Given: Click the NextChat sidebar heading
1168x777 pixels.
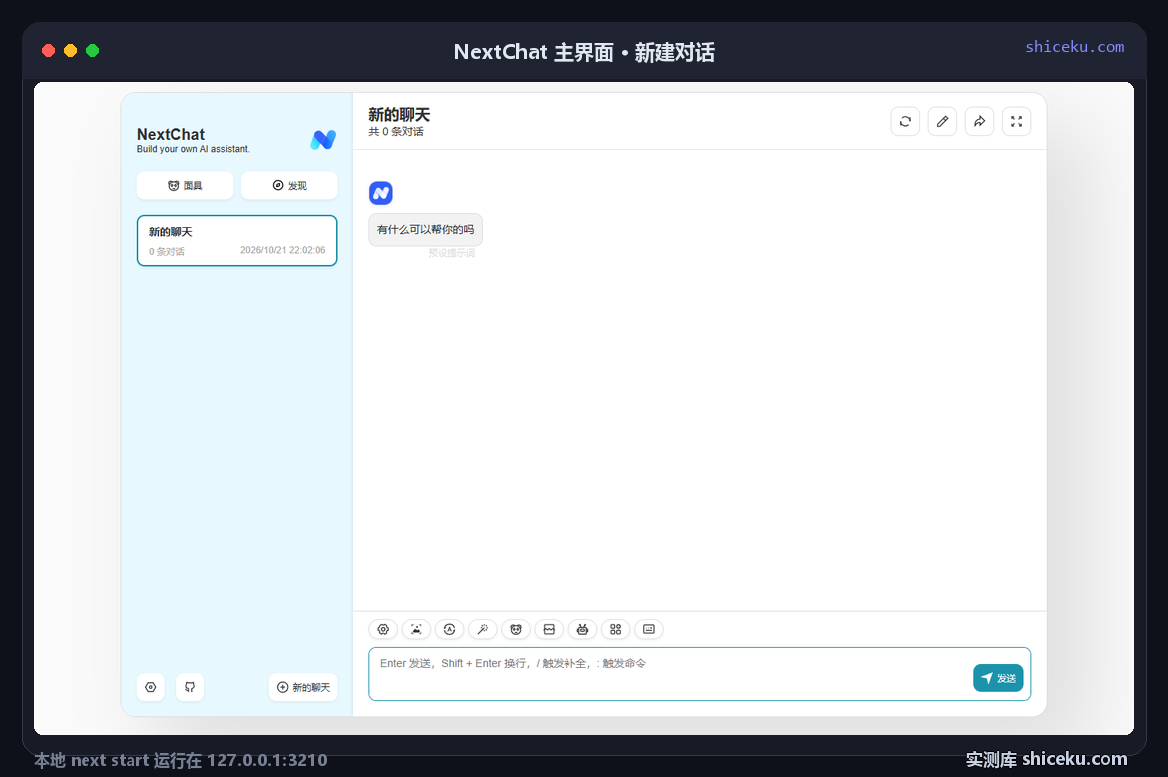Looking at the screenshot, I should coord(171,134).
